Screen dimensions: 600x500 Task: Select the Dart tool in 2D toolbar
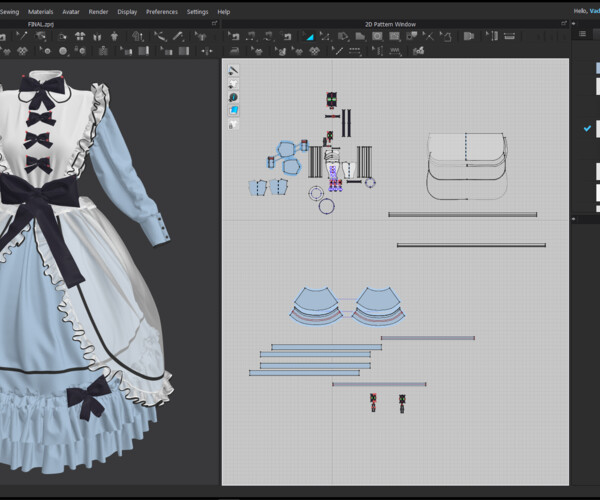pyautogui.click(x=412, y=36)
